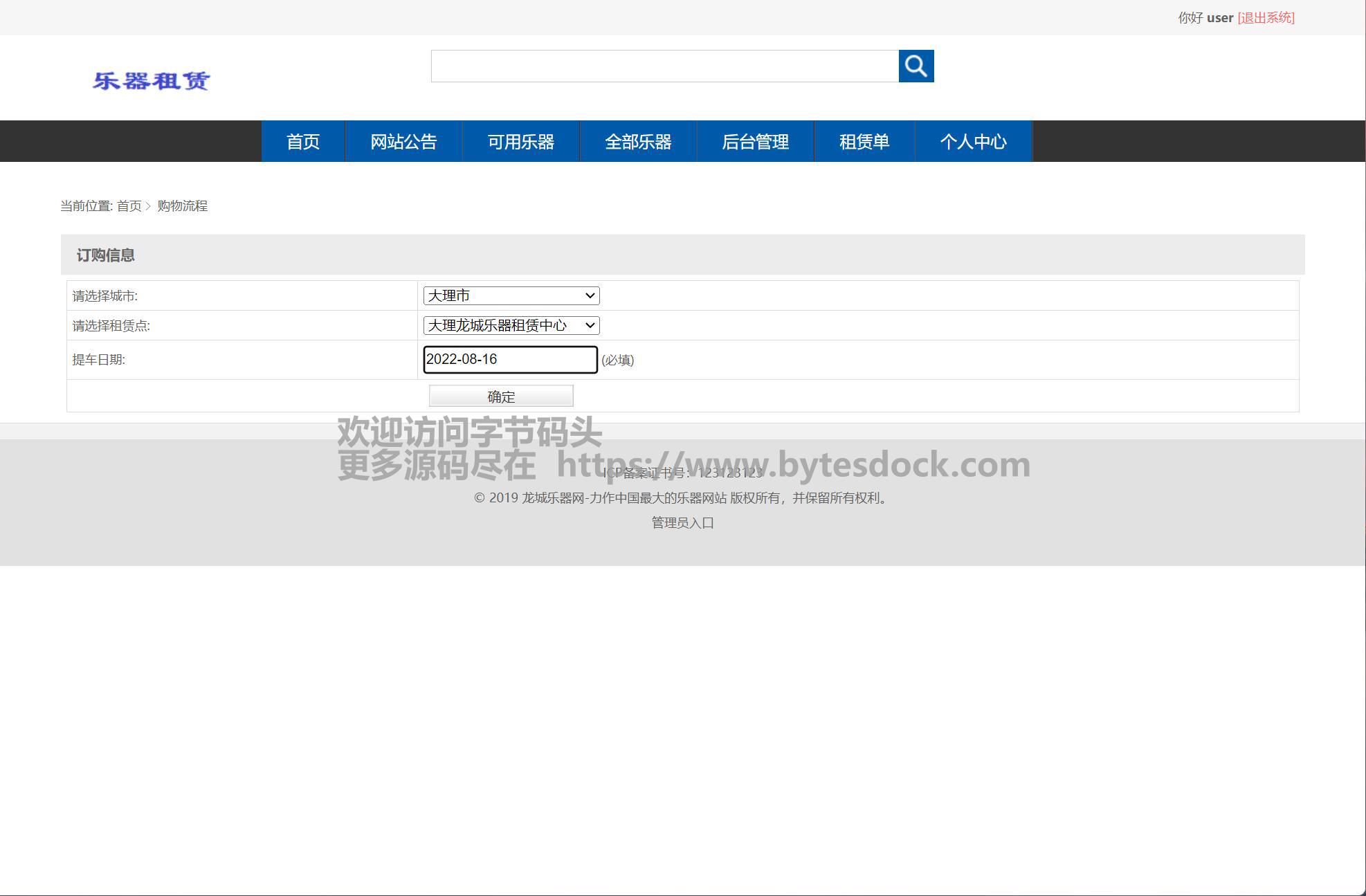Click the 乐器租赁 site logo
Screen dimensions: 1366x896
151,81
